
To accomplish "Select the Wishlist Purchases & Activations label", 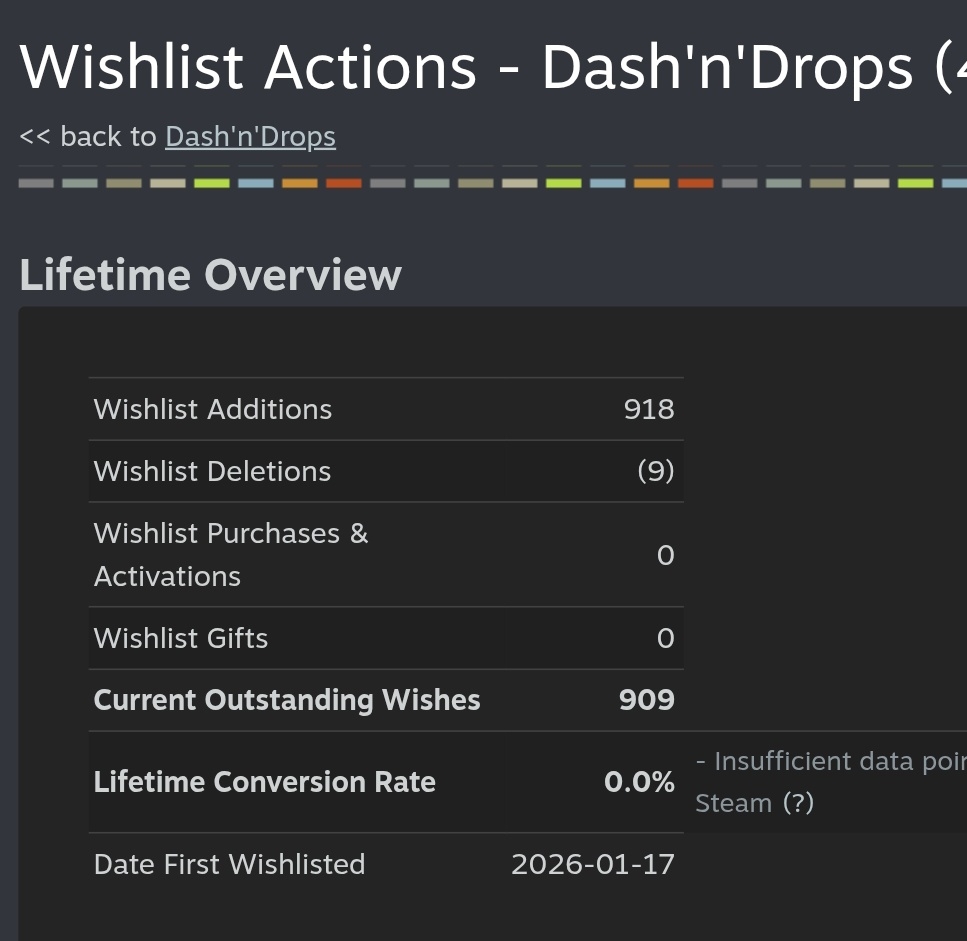I will coord(230,555).
